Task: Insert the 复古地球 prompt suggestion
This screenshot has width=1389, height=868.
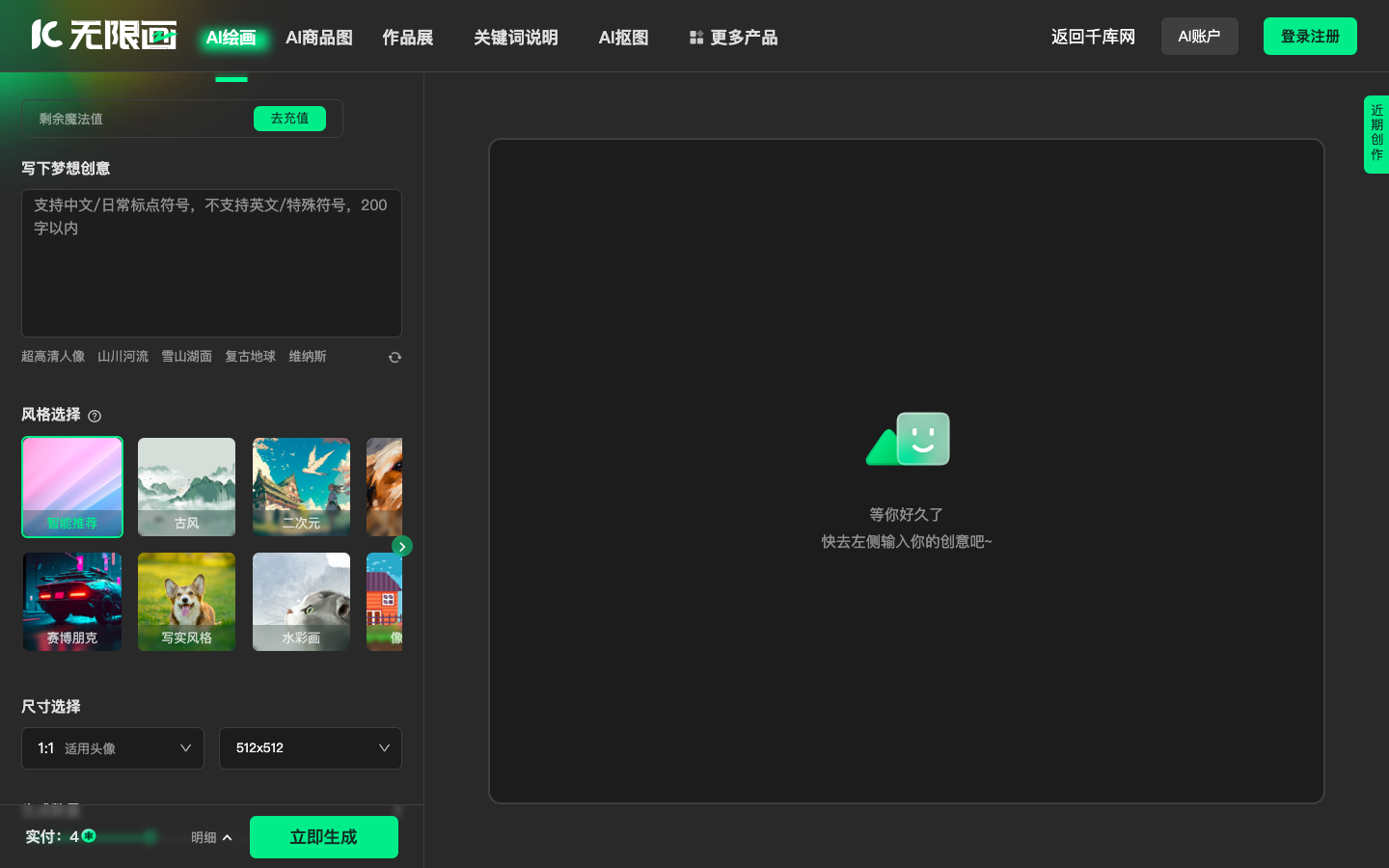Action: point(250,357)
